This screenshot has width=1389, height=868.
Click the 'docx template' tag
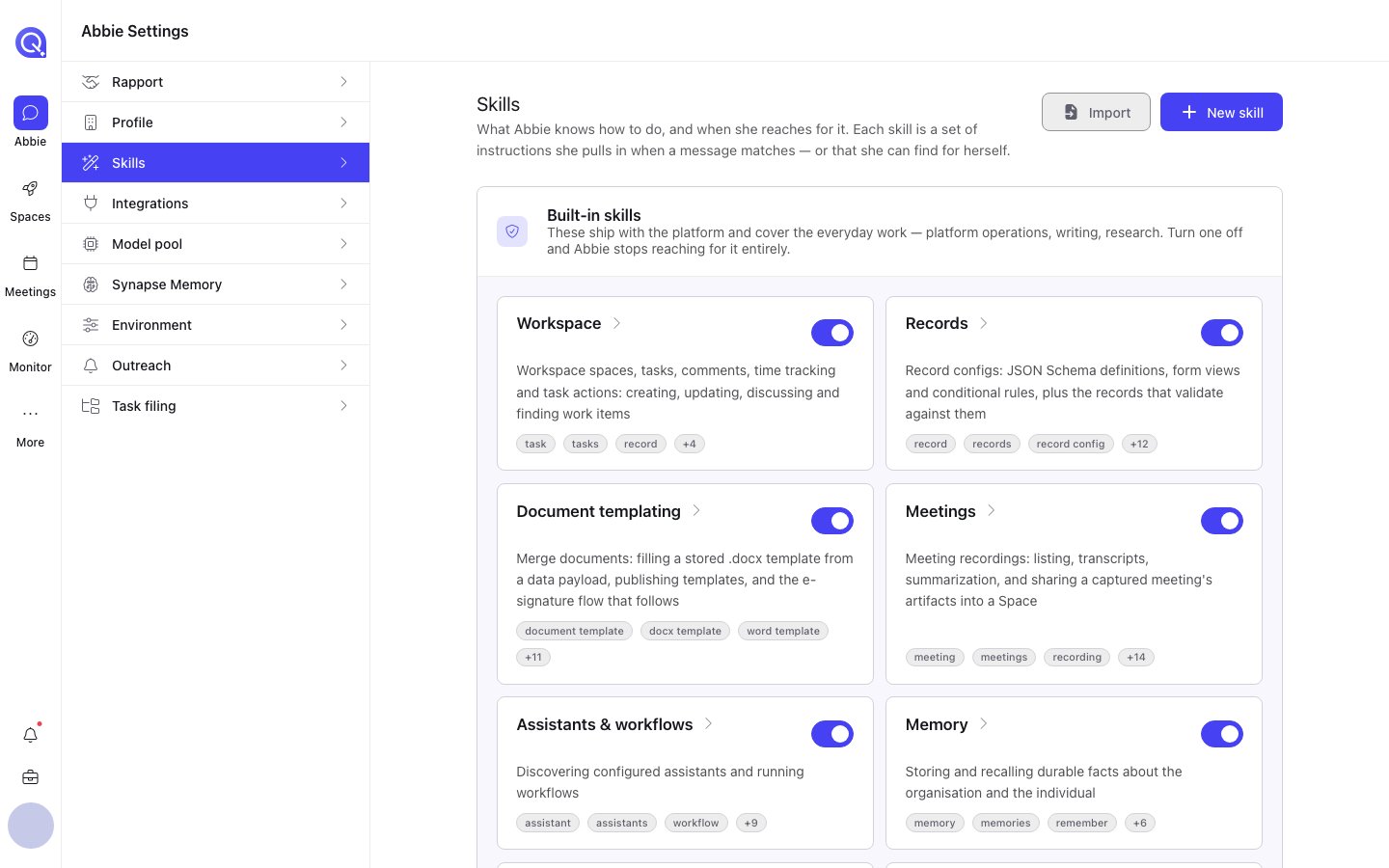point(685,631)
